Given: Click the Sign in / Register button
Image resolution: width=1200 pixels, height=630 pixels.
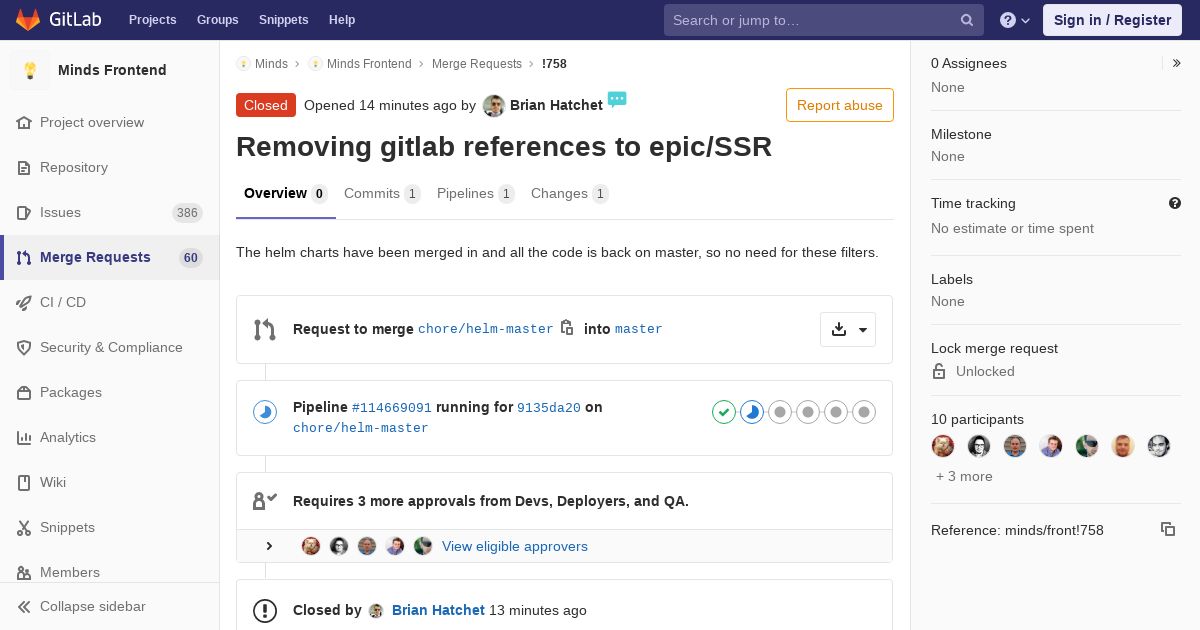Looking at the screenshot, I should (1112, 20).
